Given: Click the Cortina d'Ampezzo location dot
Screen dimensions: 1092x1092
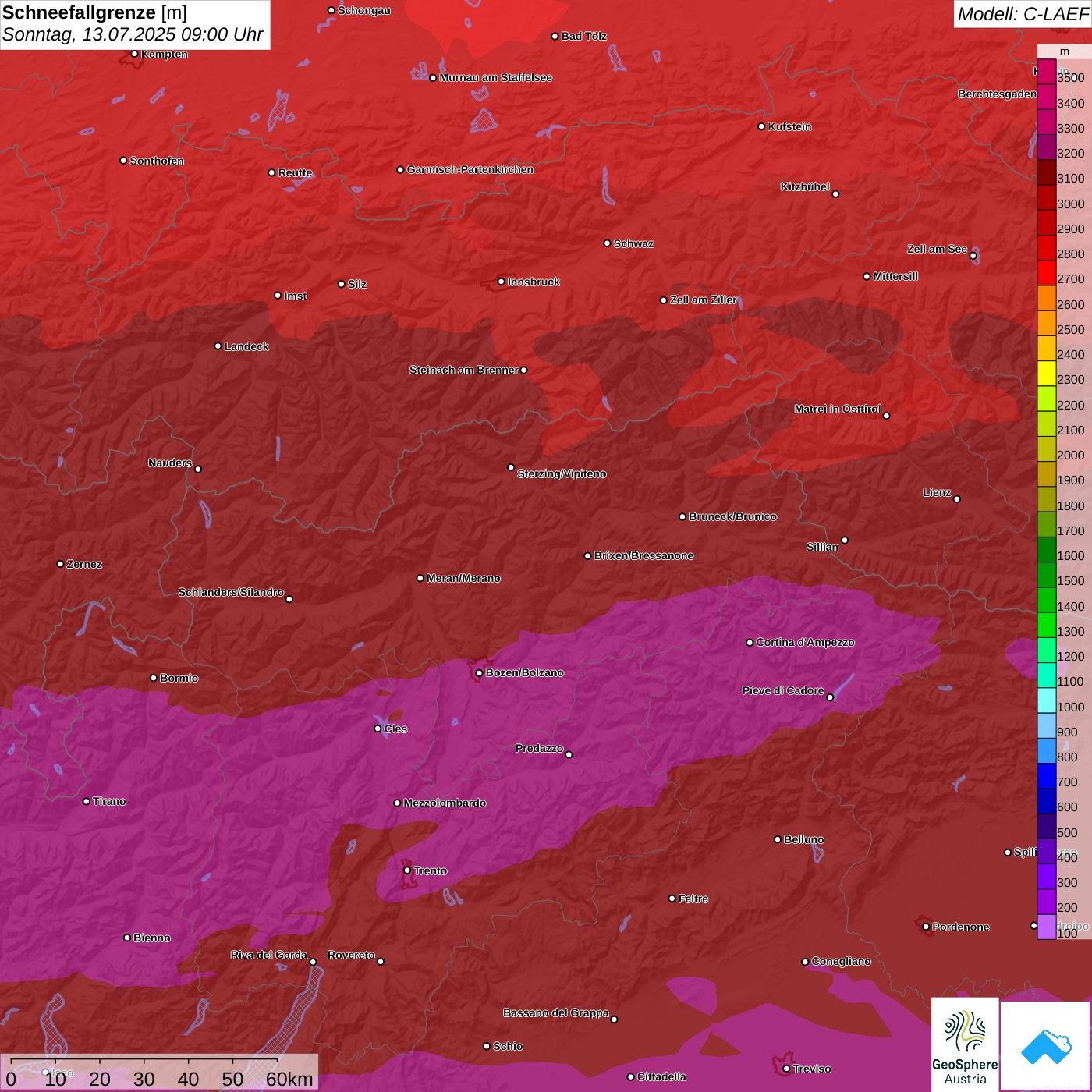Looking at the screenshot, I should coord(750,643).
